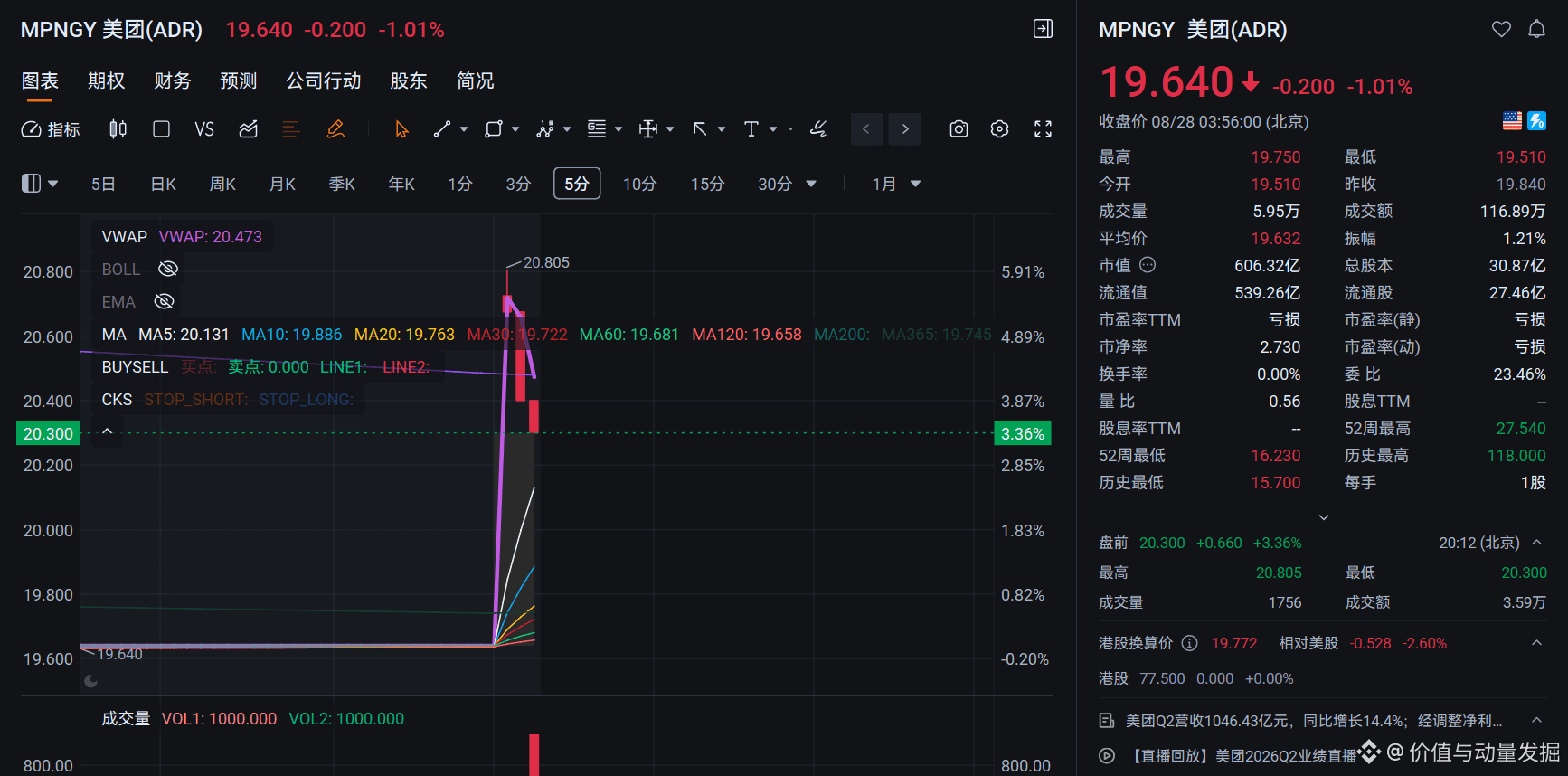1568x776 pixels.
Task: Click the orange horizontal lines icon
Action: click(291, 129)
